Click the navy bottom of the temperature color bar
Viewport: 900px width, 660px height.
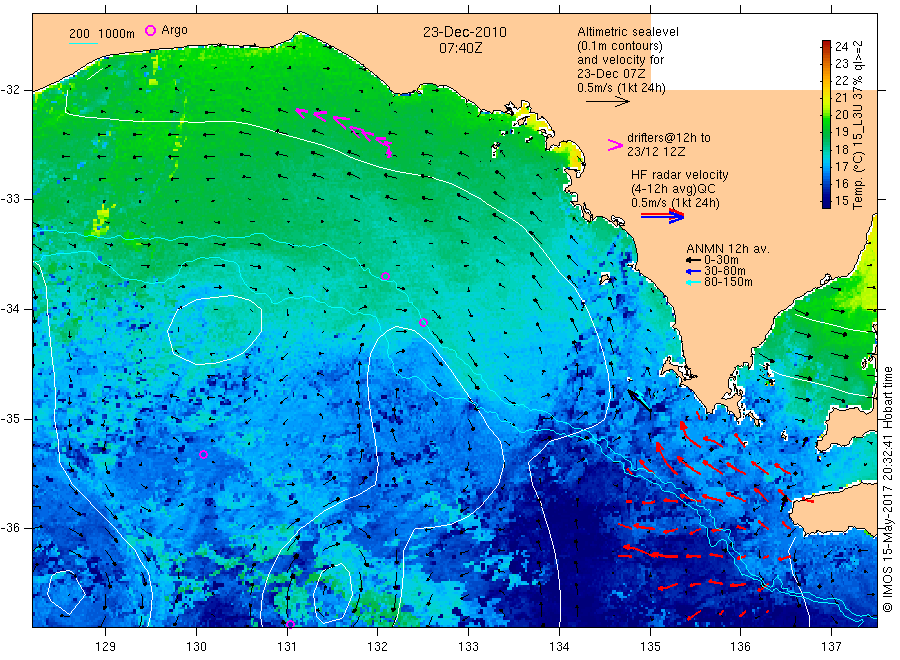coord(826,202)
